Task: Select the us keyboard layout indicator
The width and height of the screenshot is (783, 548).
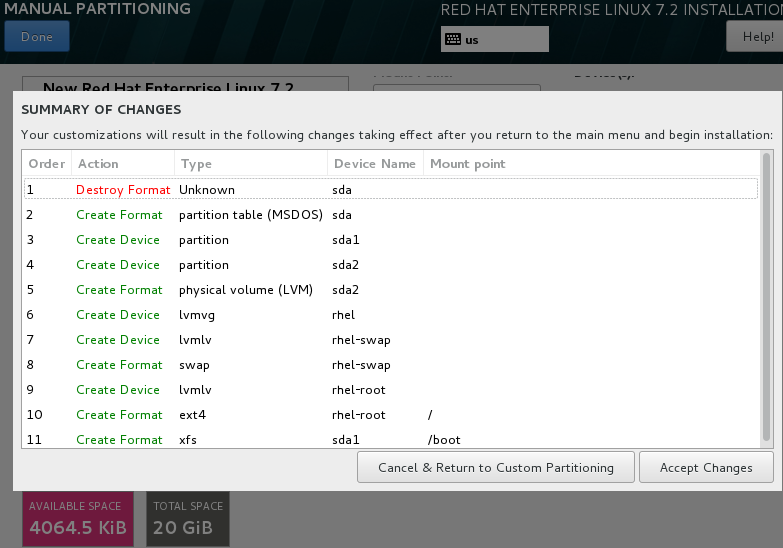Action: click(x=494, y=39)
